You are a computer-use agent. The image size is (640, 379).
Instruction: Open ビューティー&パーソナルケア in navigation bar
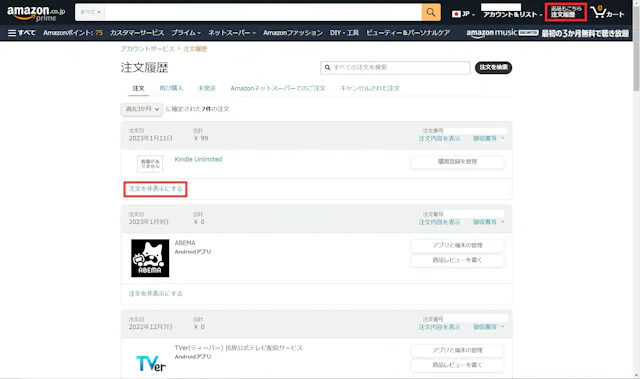pyautogui.click(x=408, y=33)
